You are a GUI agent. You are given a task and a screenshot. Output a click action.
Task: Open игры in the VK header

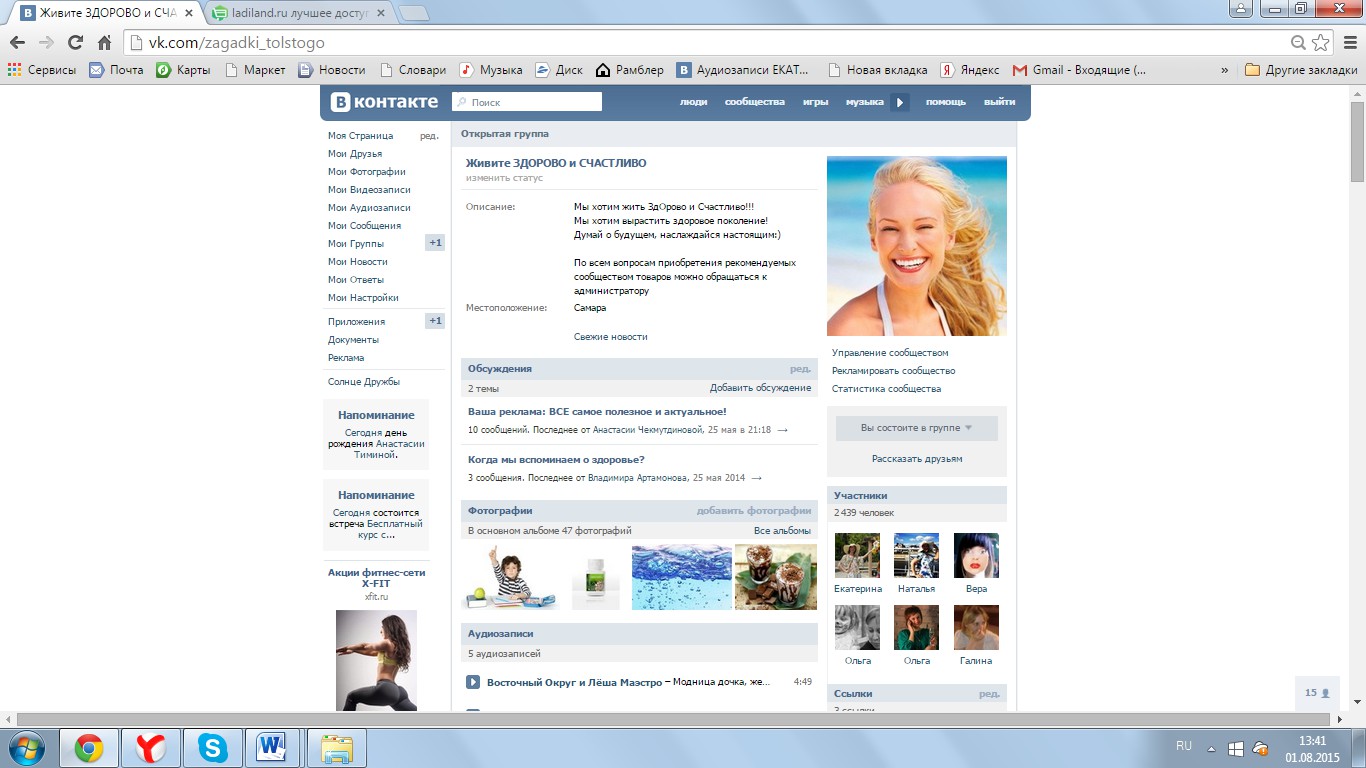click(x=815, y=102)
